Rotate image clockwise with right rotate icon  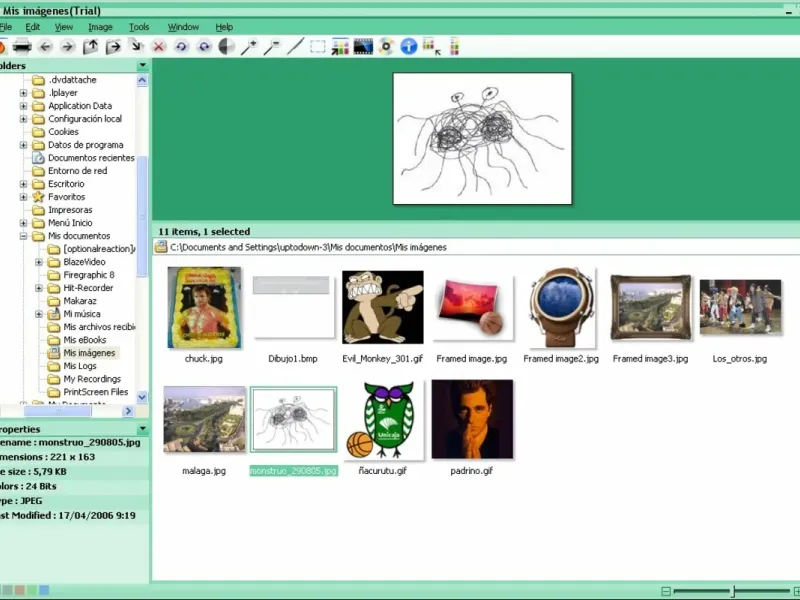click(204, 47)
